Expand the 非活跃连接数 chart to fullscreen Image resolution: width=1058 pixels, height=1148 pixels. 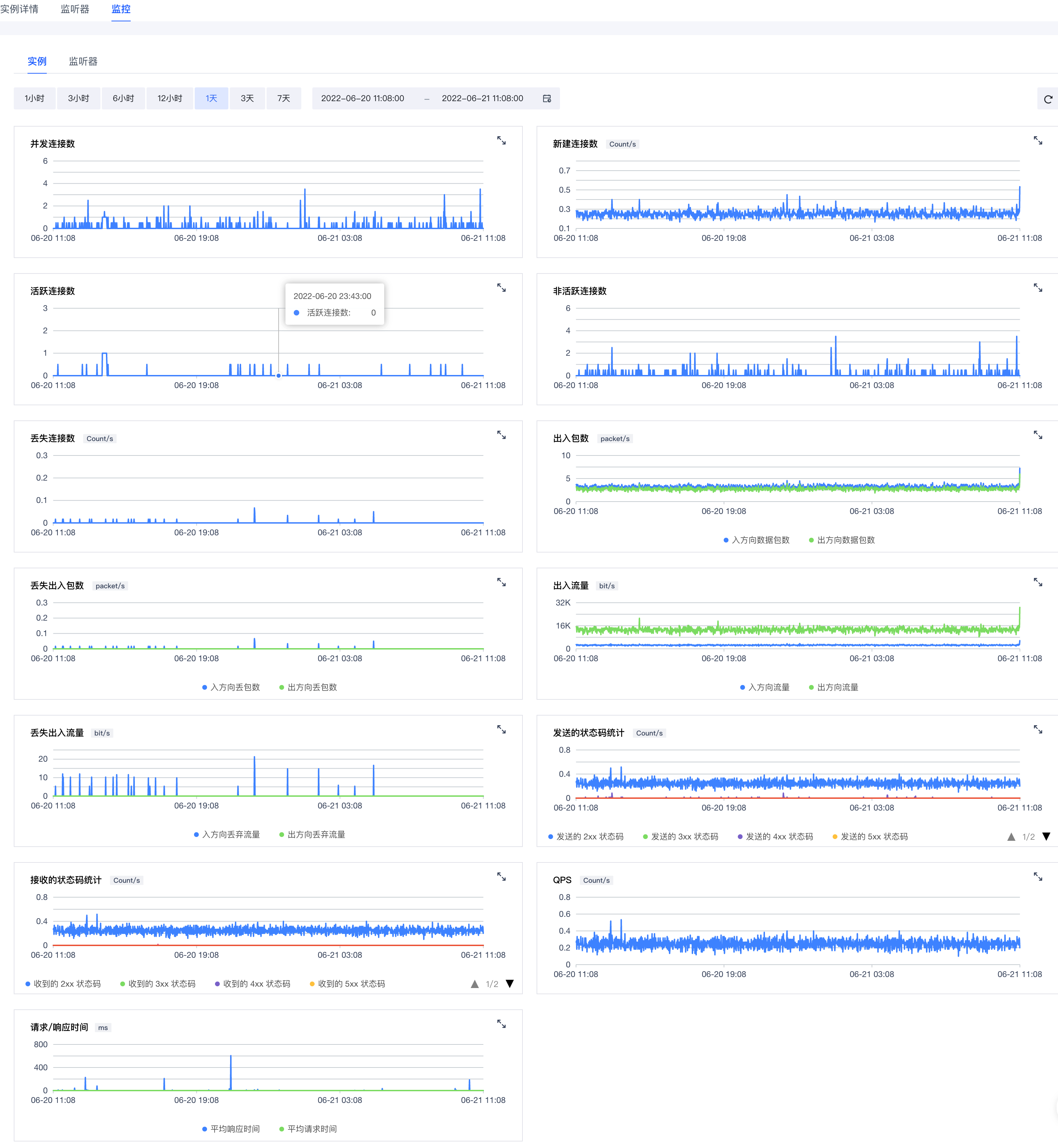[1037, 287]
